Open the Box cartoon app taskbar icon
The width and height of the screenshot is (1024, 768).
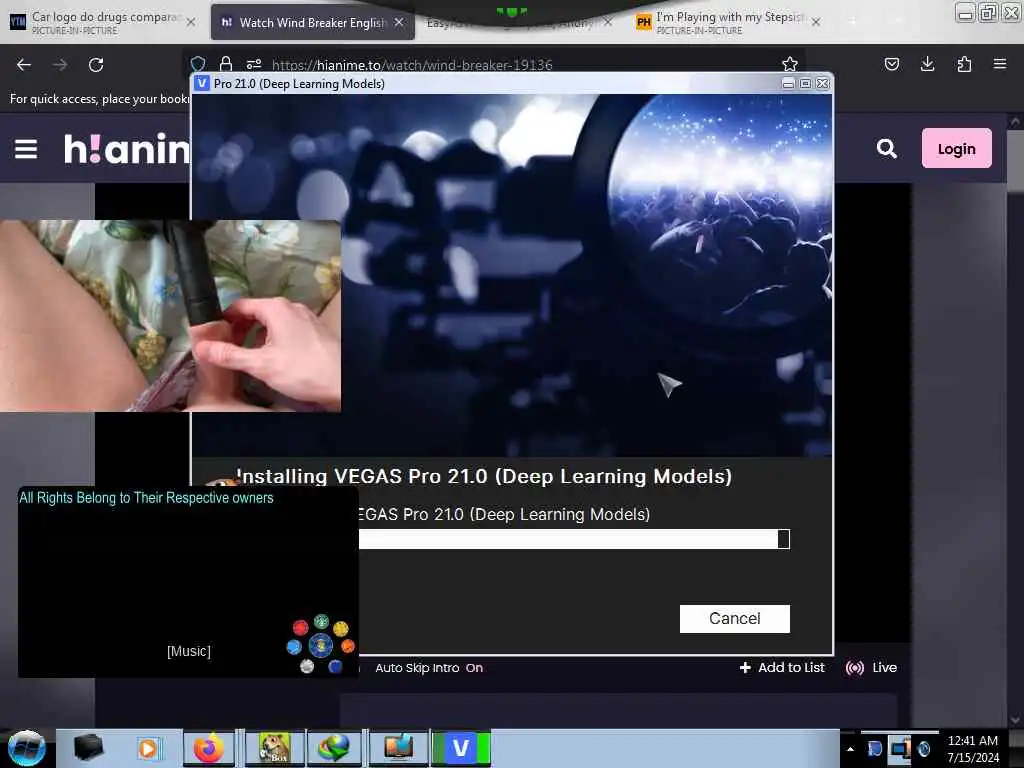pos(274,748)
